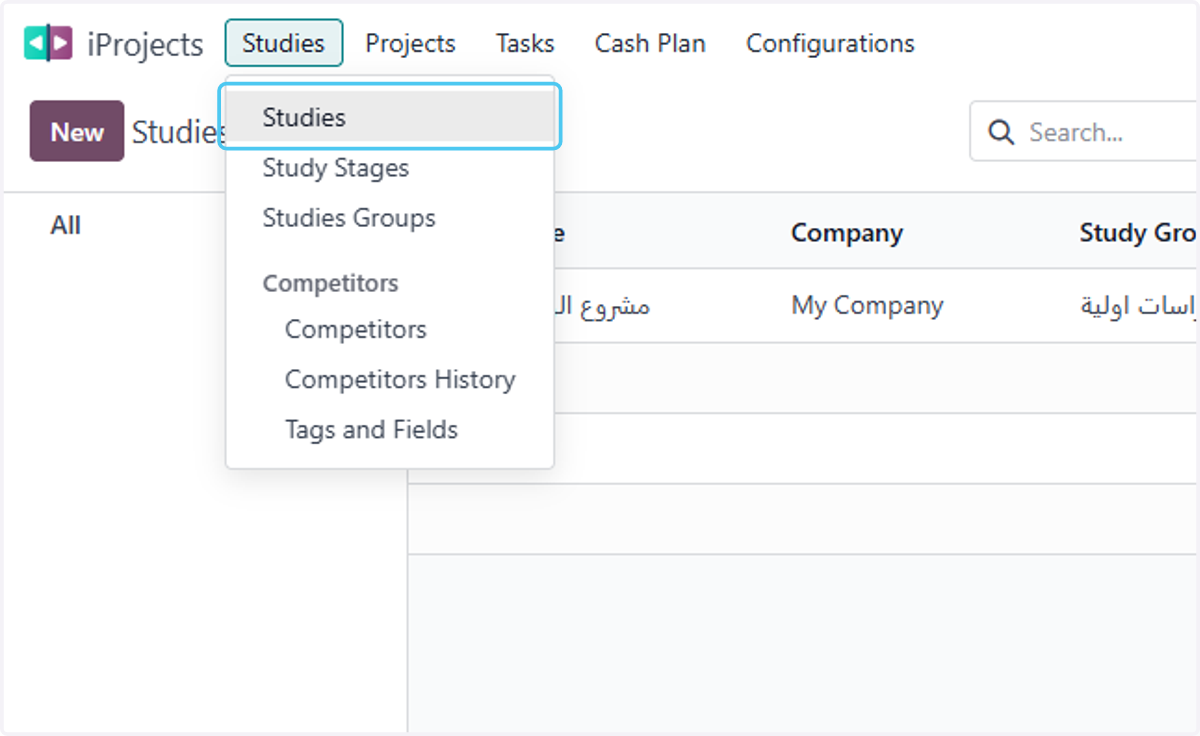Click the My Company cell
This screenshot has width=1200, height=736.
tap(867, 305)
